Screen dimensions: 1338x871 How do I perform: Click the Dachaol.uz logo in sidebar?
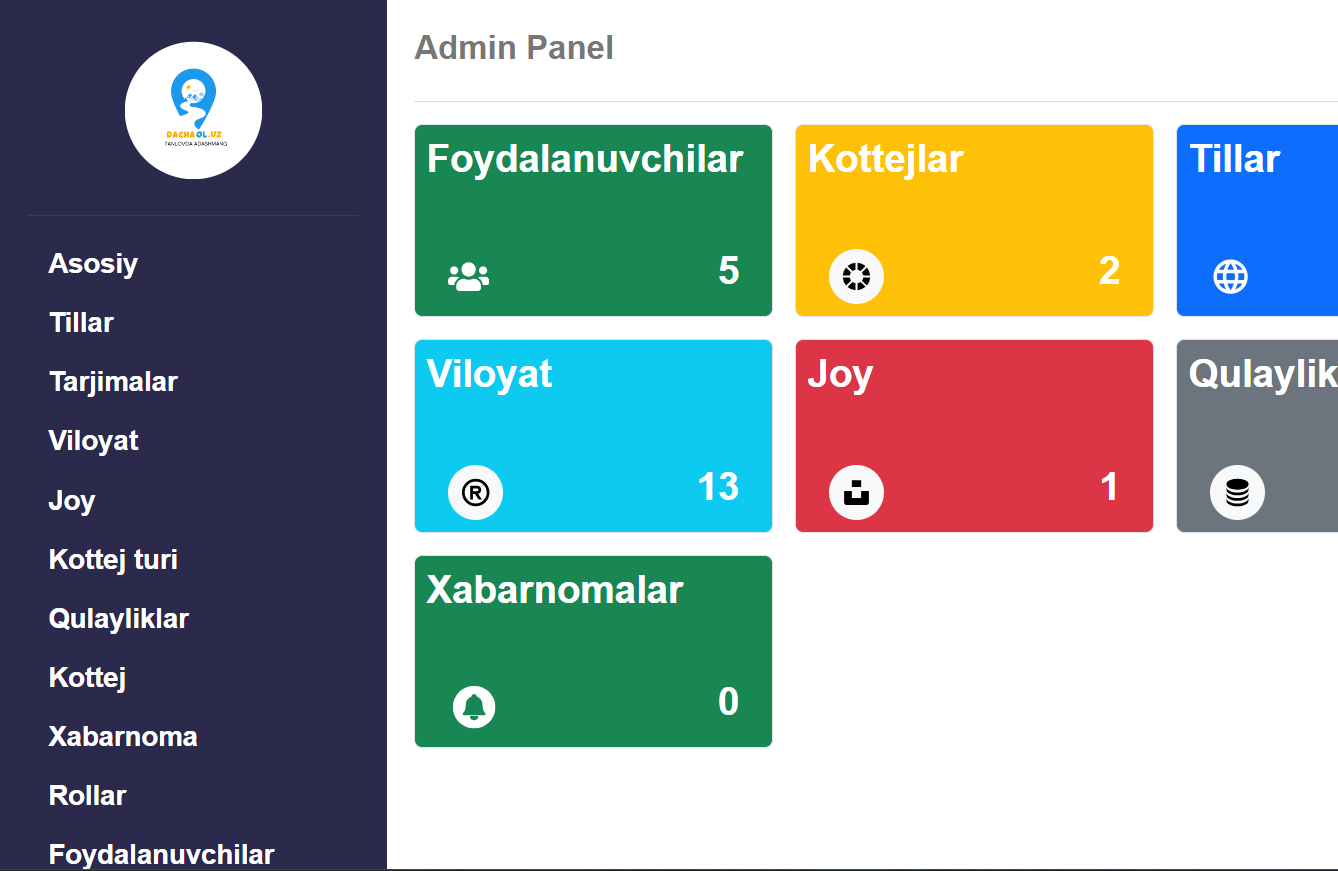click(193, 110)
